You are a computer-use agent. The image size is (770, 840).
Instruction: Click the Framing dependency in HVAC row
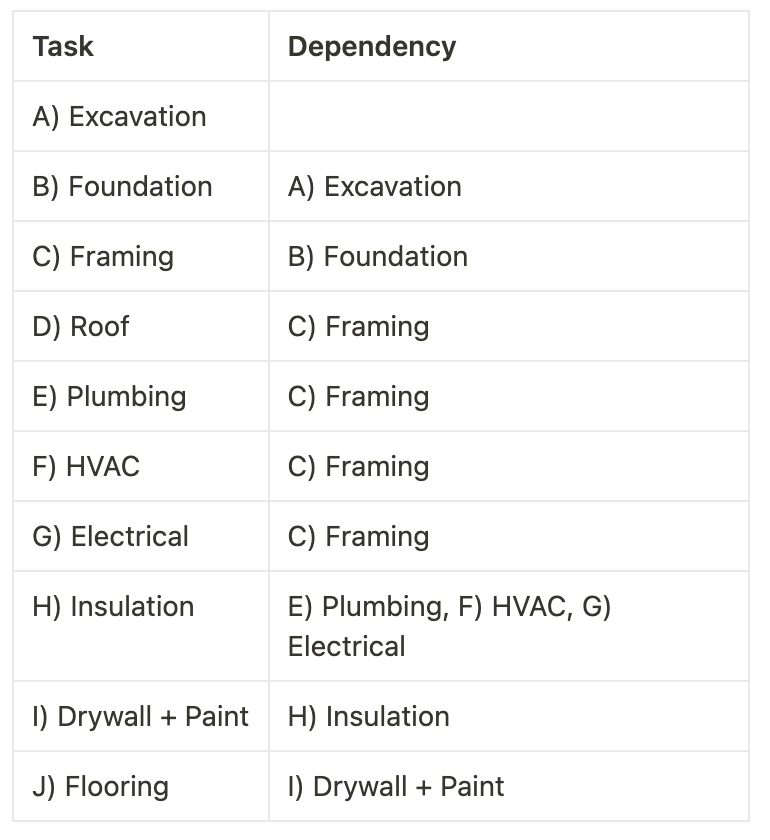[x=509, y=466]
